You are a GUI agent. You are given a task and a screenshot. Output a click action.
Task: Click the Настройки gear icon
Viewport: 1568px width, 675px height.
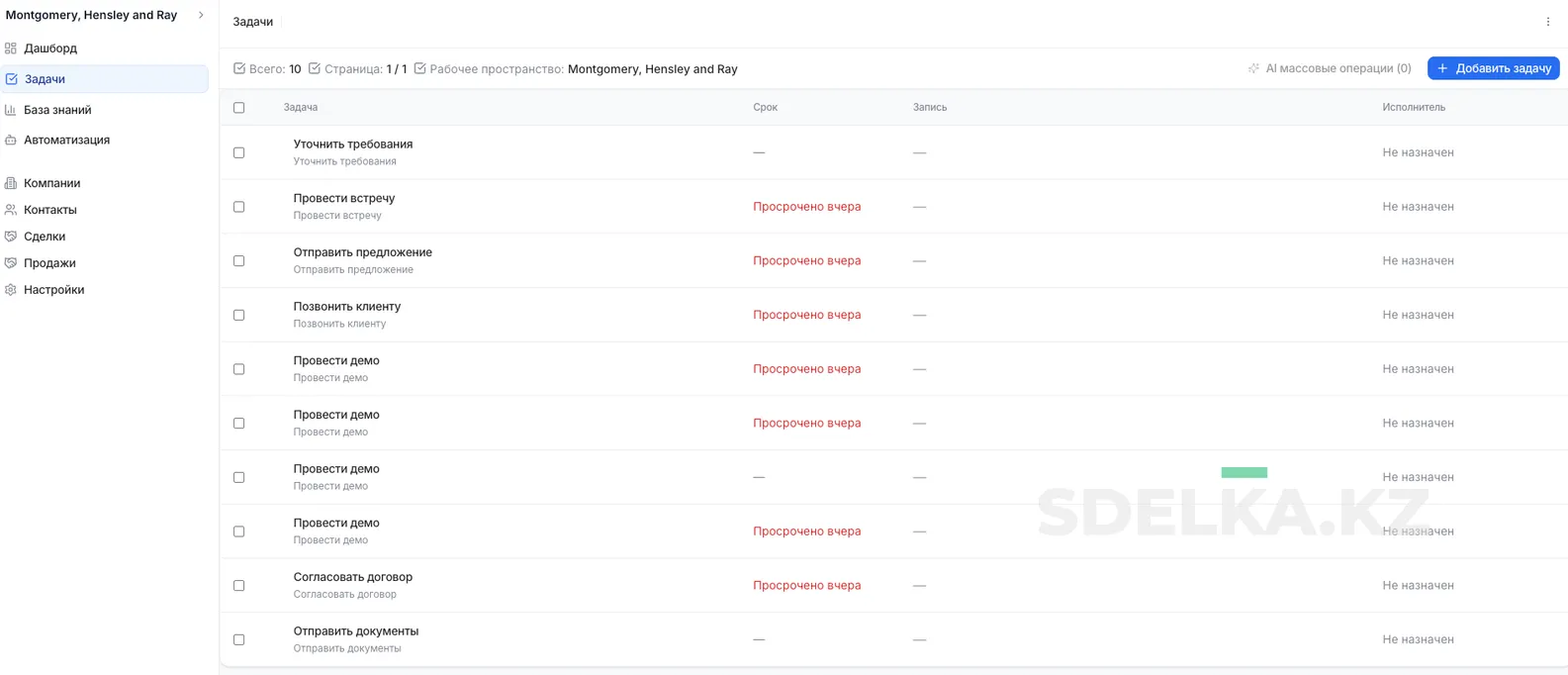[11, 290]
